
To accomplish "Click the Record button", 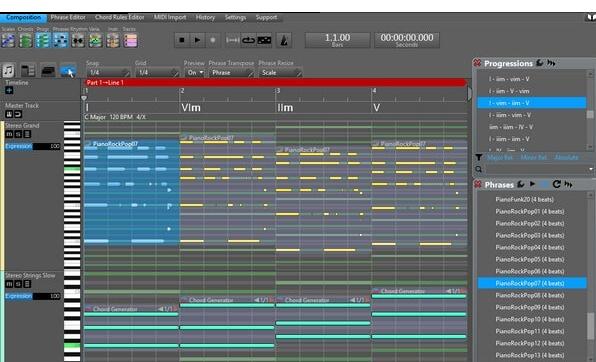I will 212,40.
